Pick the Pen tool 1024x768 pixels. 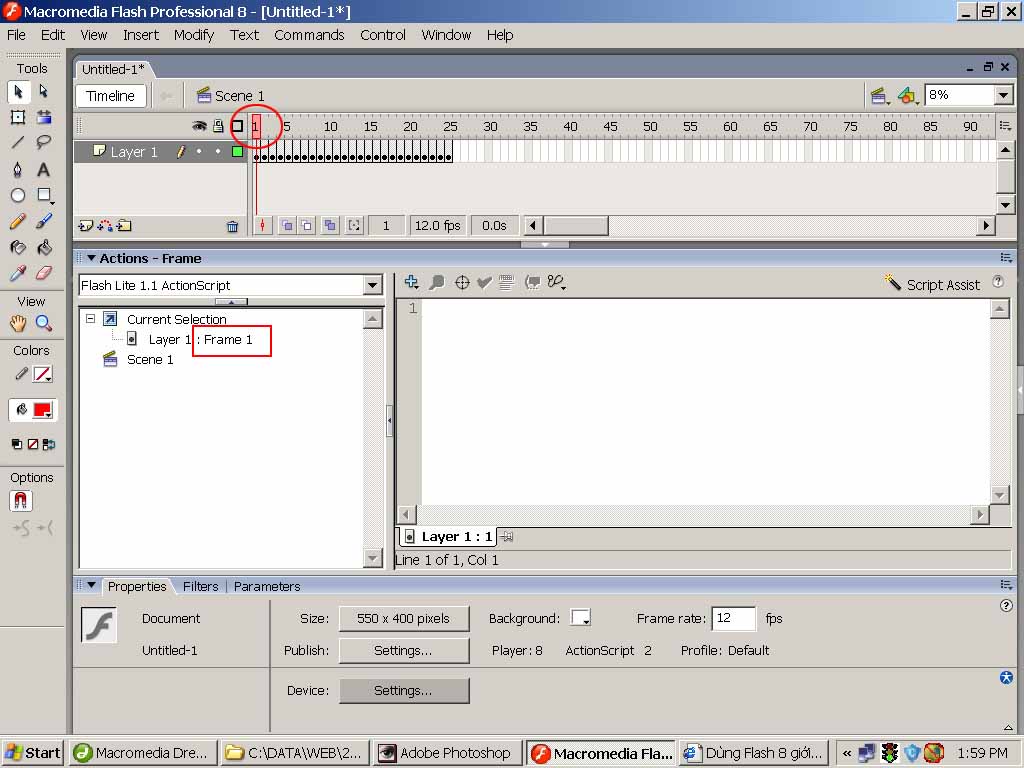pos(18,169)
